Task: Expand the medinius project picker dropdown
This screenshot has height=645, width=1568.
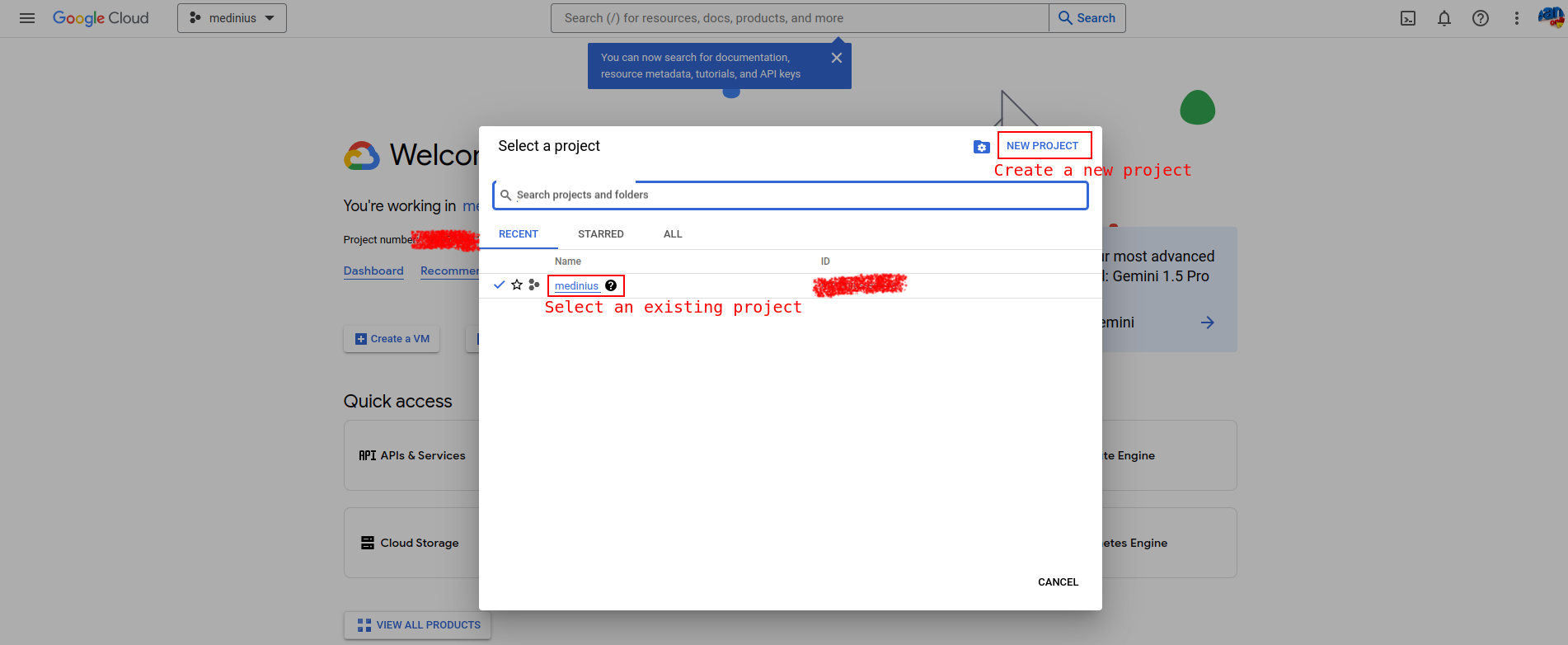Action: [x=232, y=18]
